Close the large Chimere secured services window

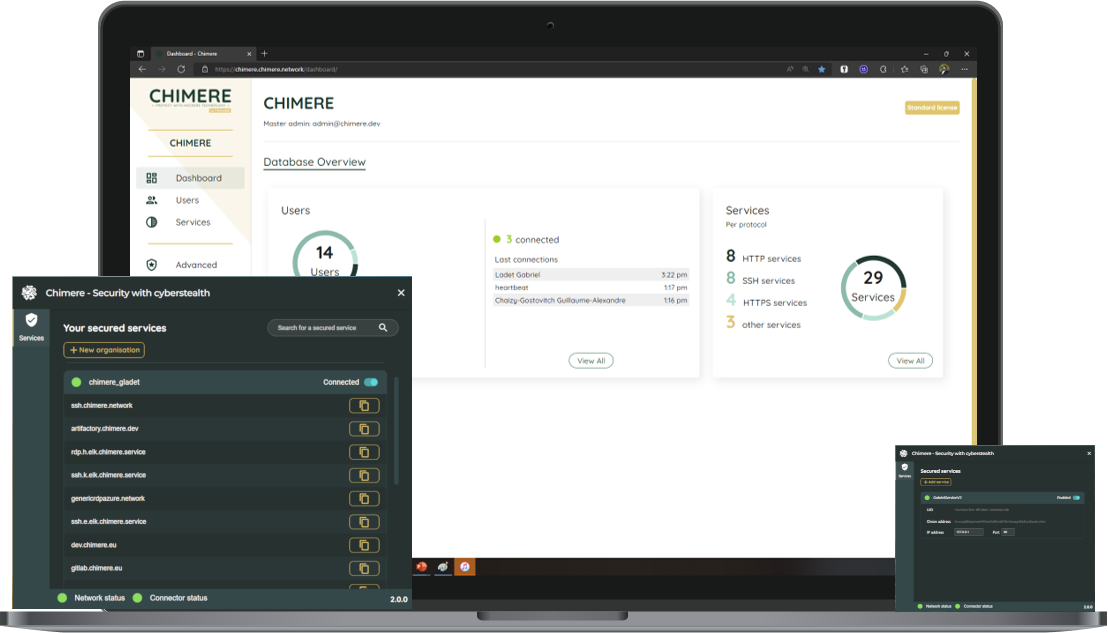click(401, 292)
